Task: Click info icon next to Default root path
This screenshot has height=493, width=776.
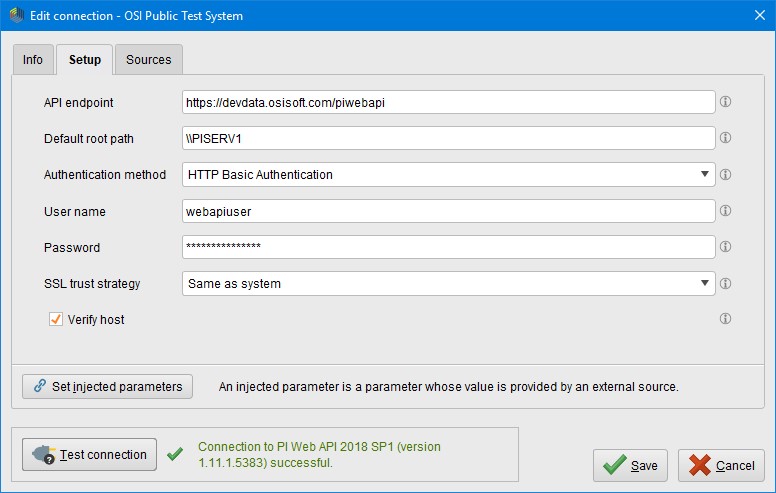Action: coord(726,138)
